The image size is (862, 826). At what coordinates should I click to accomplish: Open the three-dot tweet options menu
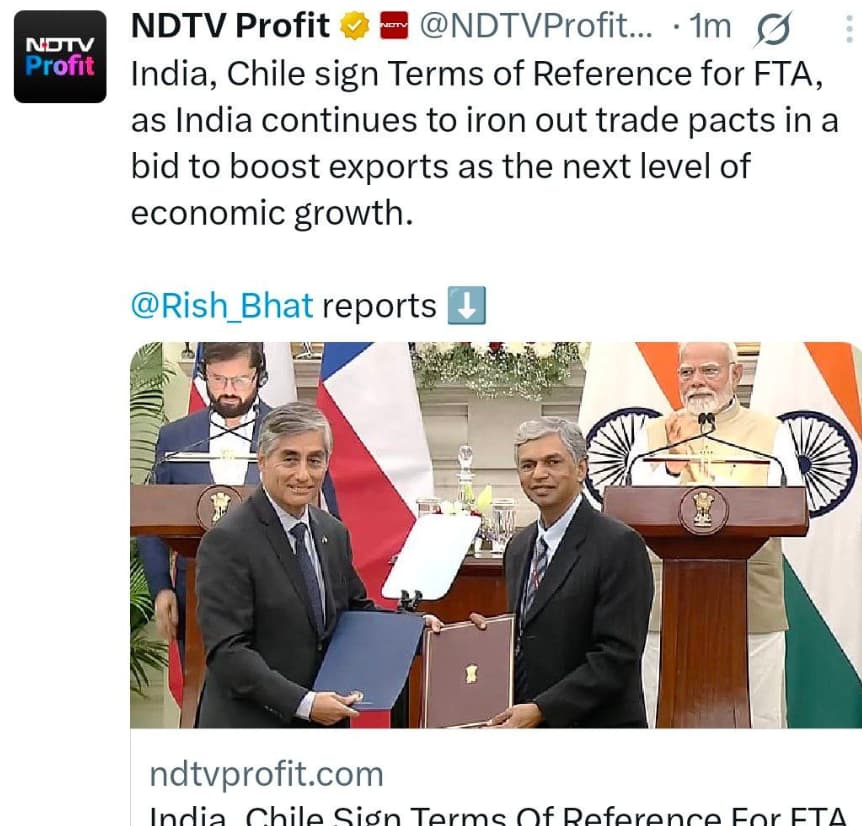point(849,28)
